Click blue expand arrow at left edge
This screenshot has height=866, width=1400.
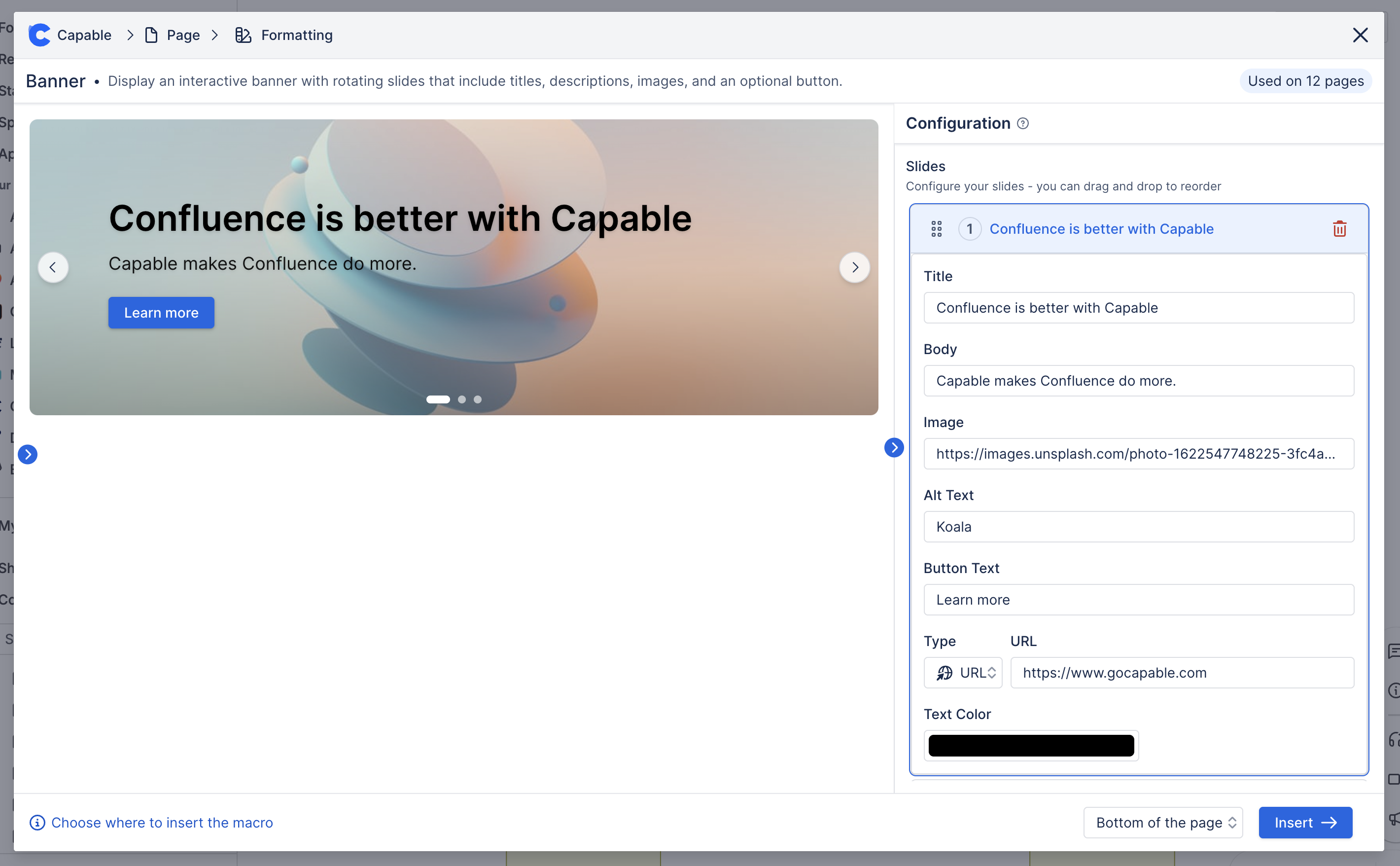[28, 454]
